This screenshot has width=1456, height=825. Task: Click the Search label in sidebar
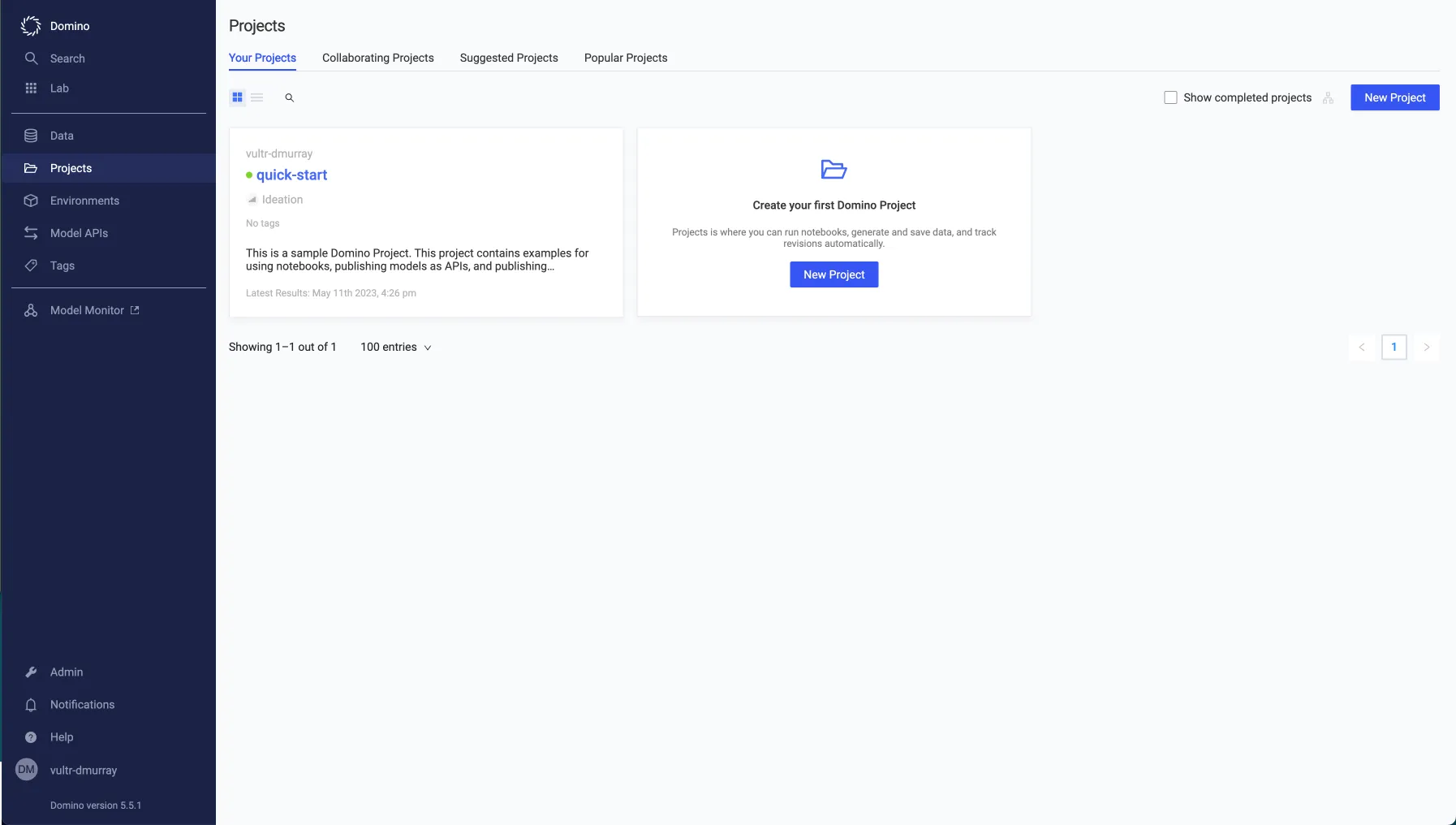tap(67, 58)
